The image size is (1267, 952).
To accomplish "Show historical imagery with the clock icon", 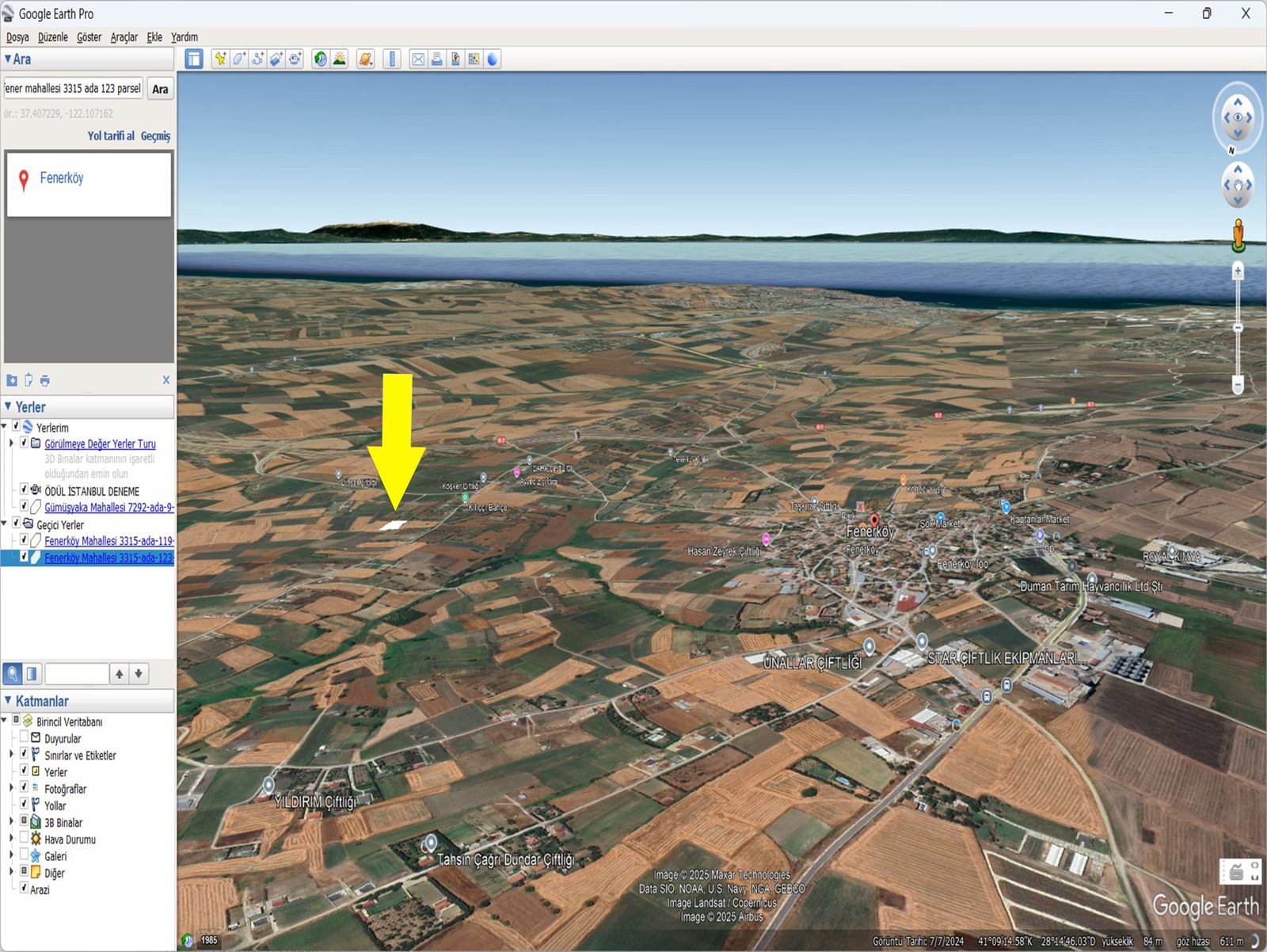I will [321, 59].
